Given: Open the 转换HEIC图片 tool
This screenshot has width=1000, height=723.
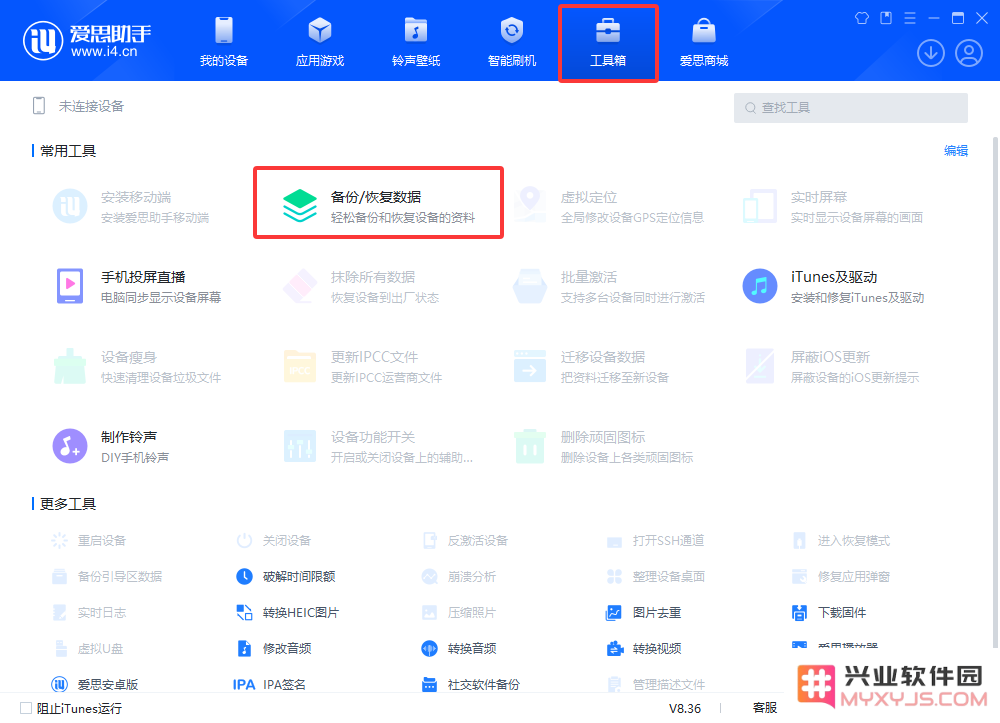Looking at the screenshot, I should pyautogui.click(x=288, y=613).
